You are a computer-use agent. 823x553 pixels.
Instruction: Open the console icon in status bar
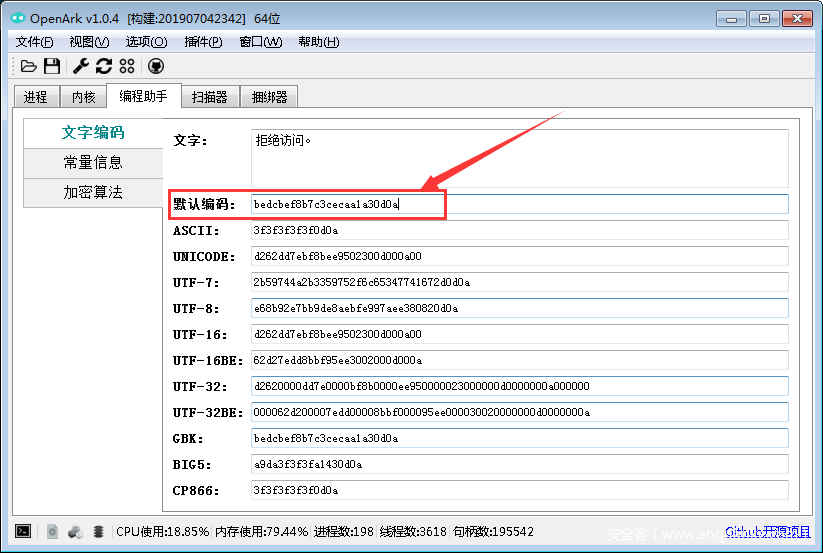coord(24,532)
